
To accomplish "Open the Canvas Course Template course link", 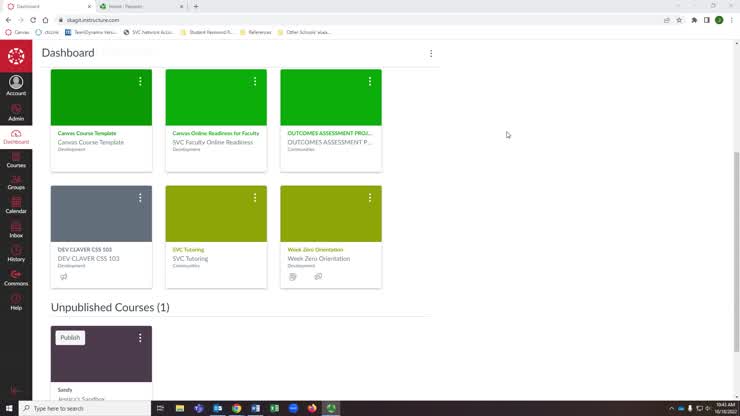I will coord(87,133).
